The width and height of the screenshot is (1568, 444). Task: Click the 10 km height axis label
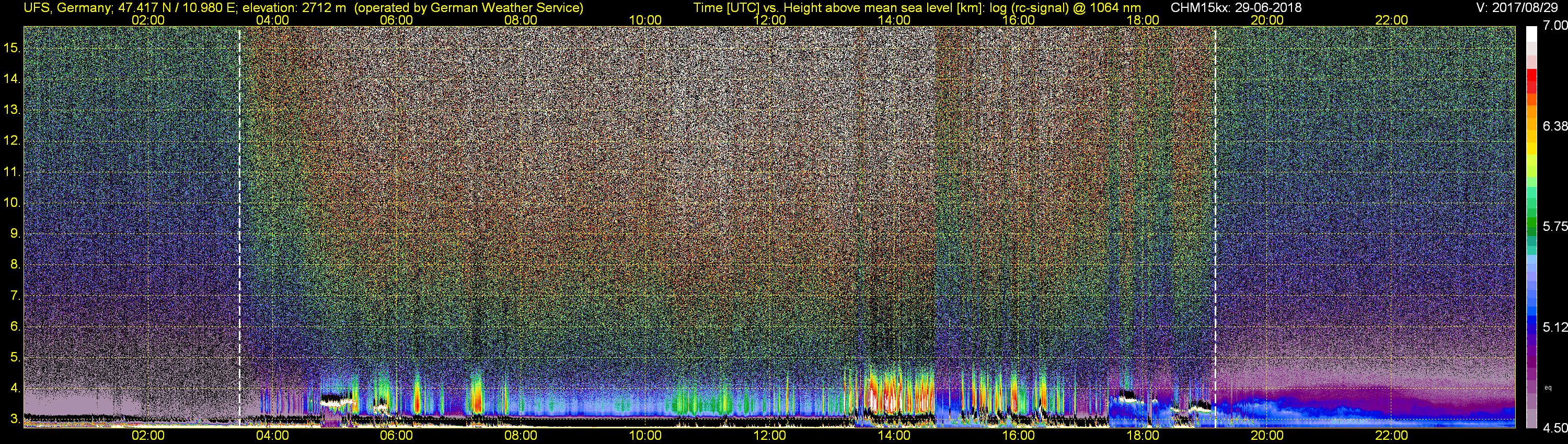coord(12,203)
